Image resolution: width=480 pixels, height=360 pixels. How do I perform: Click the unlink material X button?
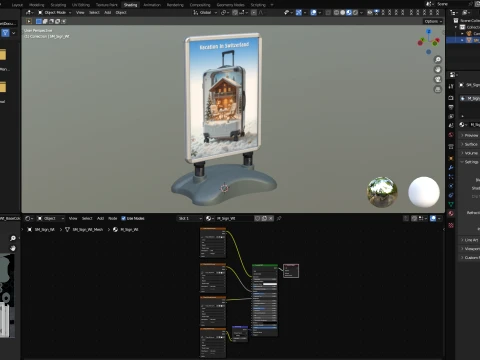(271, 218)
